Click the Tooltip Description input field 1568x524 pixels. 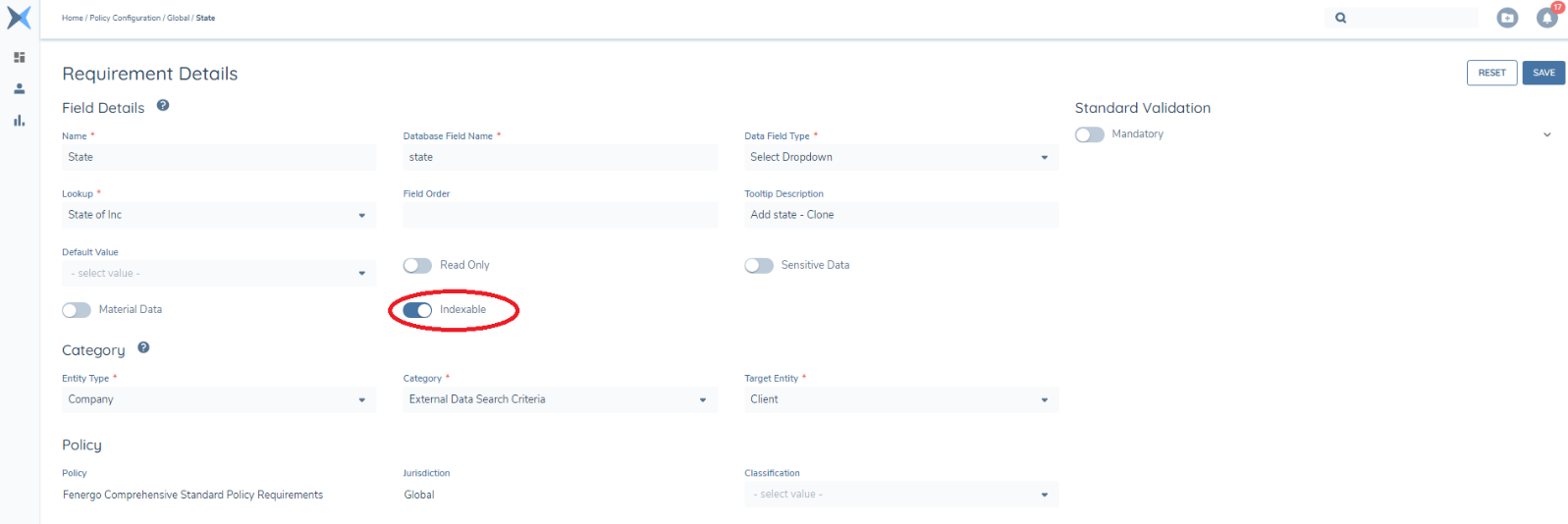tap(900, 215)
